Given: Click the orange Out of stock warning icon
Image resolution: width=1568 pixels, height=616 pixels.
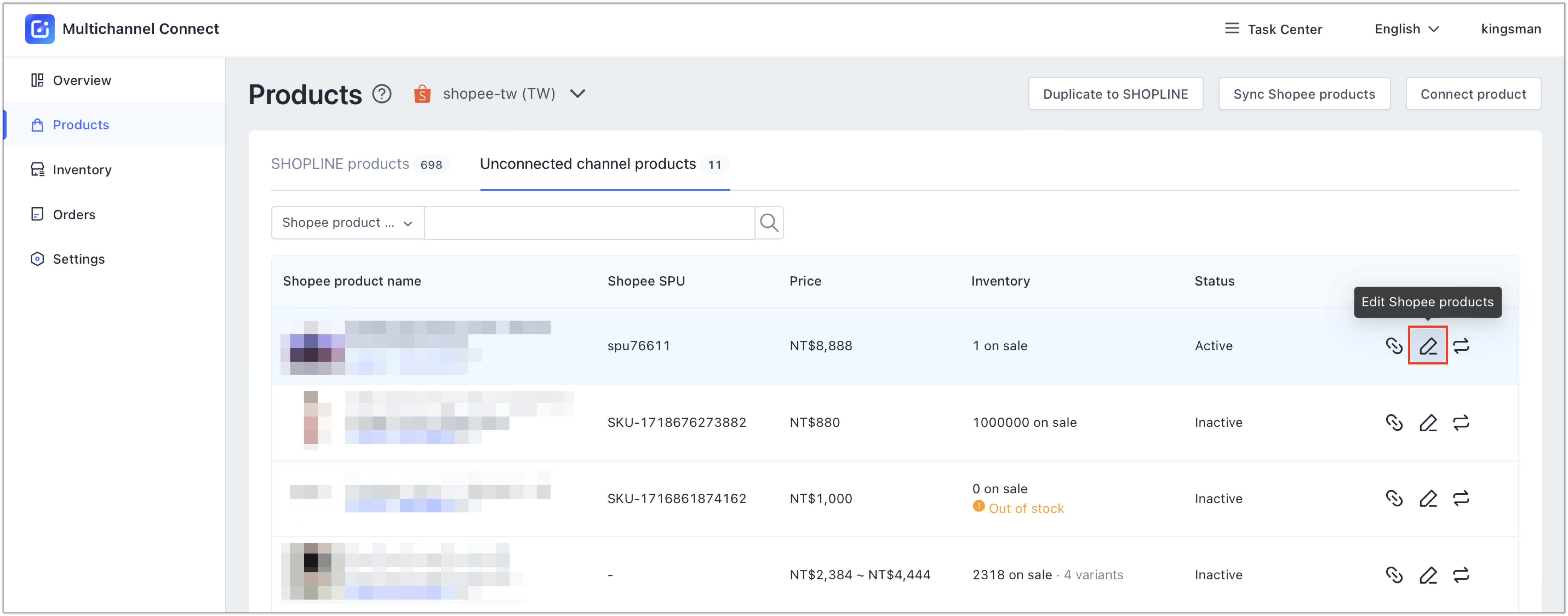Looking at the screenshot, I should (978, 506).
